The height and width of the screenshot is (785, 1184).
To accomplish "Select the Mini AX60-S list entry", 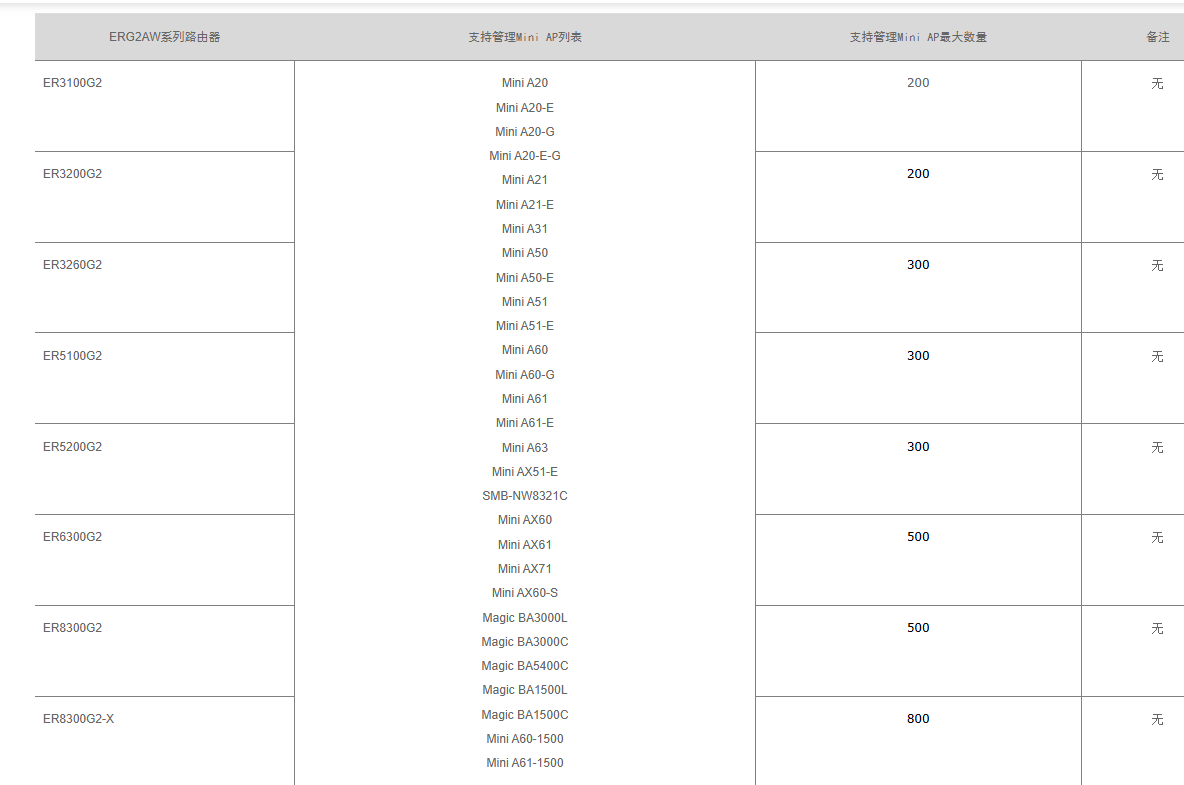I will [x=524, y=593].
